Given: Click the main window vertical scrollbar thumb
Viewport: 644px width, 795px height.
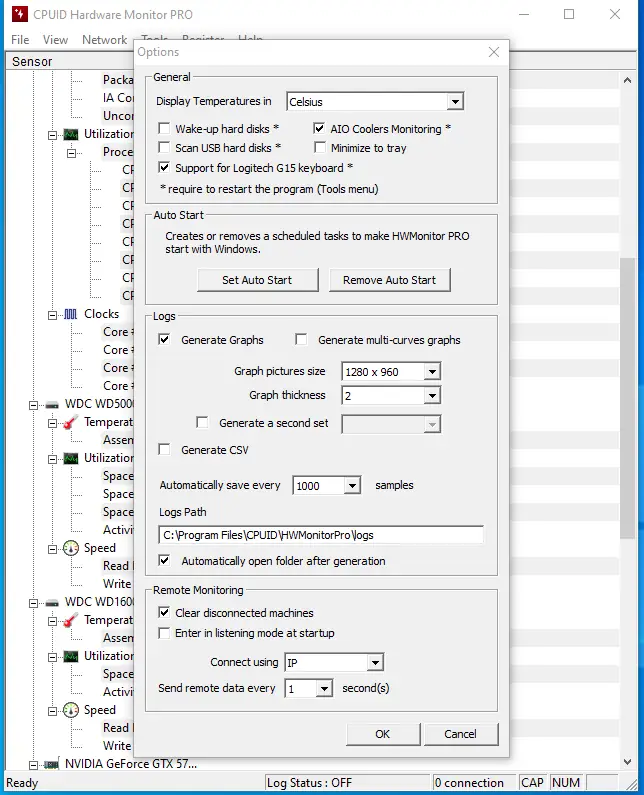Looking at the screenshot, I should pyautogui.click(x=627, y=398).
